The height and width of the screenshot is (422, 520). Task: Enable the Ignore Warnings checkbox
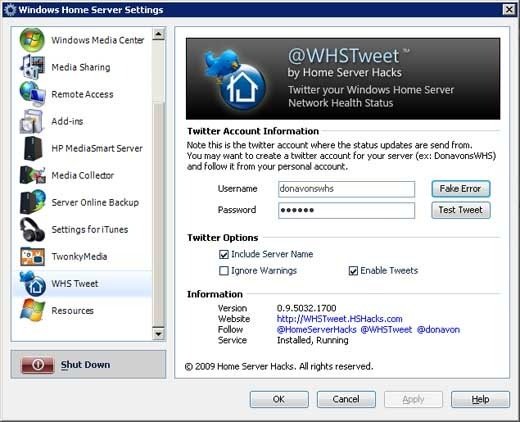point(223,271)
